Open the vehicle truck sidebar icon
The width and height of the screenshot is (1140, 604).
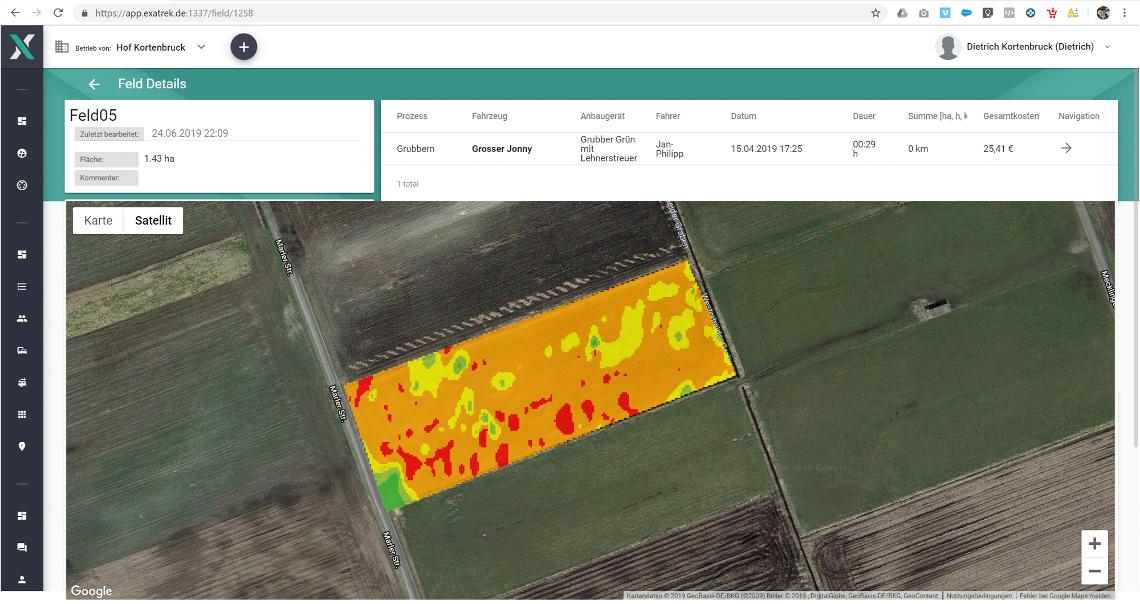[22, 350]
